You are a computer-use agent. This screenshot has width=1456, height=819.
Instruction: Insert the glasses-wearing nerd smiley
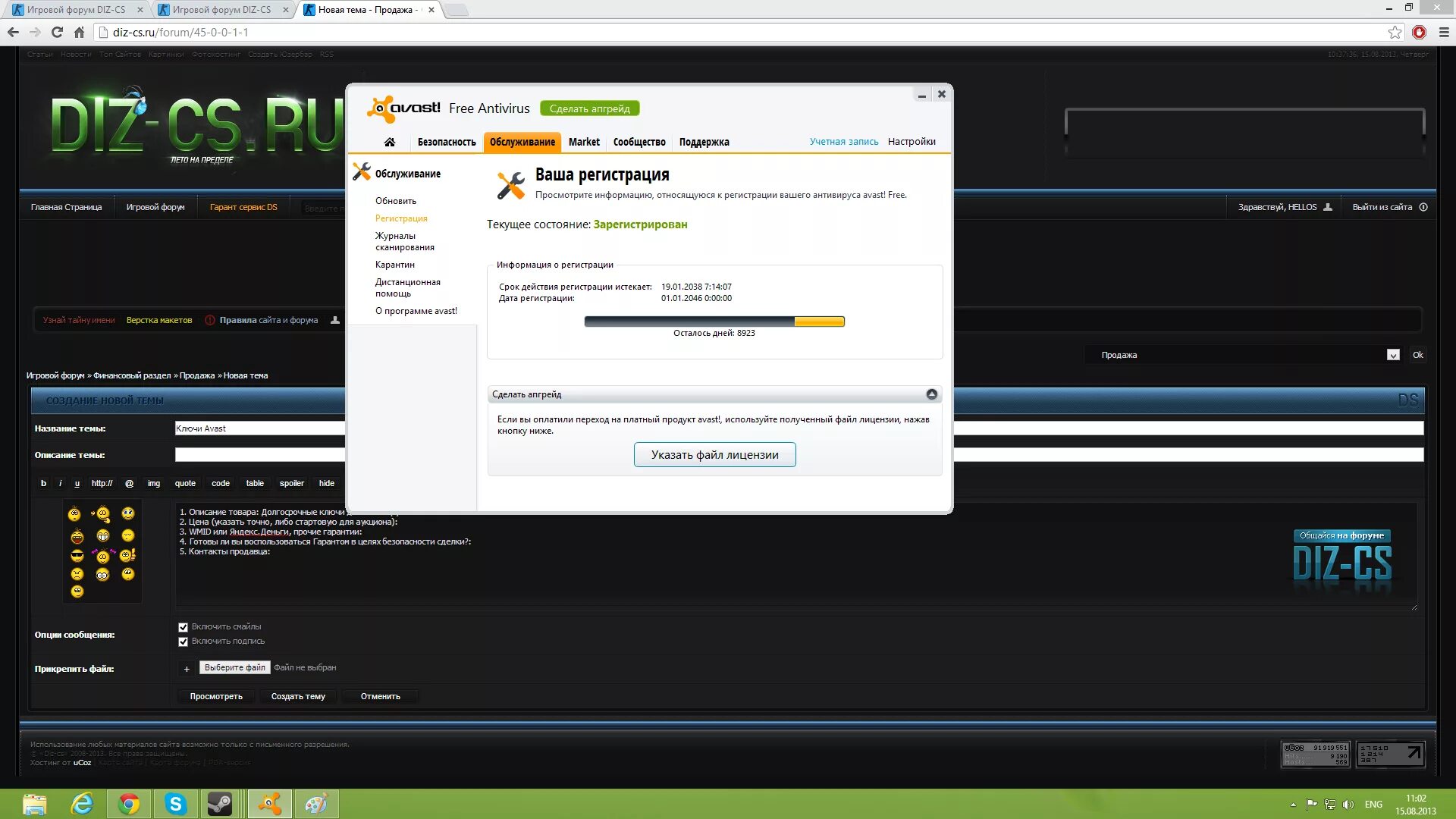click(103, 574)
